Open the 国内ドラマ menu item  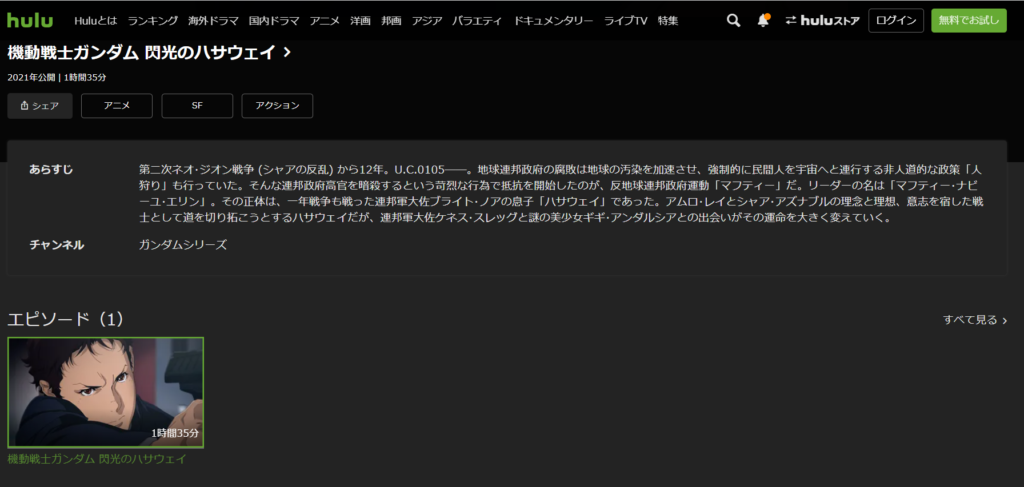(274, 21)
